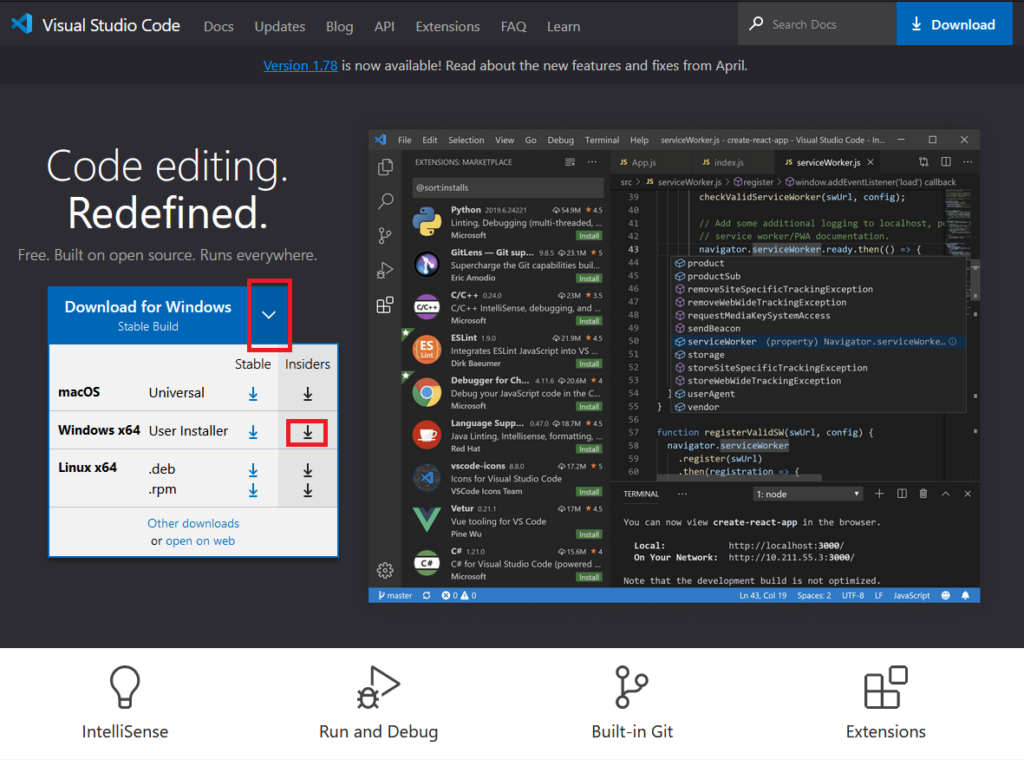Screen dimensions: 1024x760
Task: Download macOS Universal Stable build
Action: pyautogui.click(x=253, y=394)
